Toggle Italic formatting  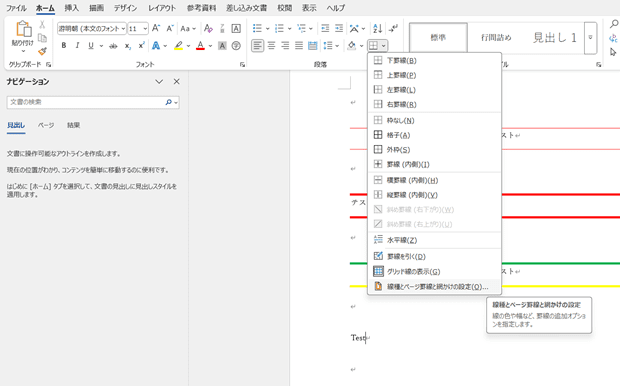tap(77, 46)
